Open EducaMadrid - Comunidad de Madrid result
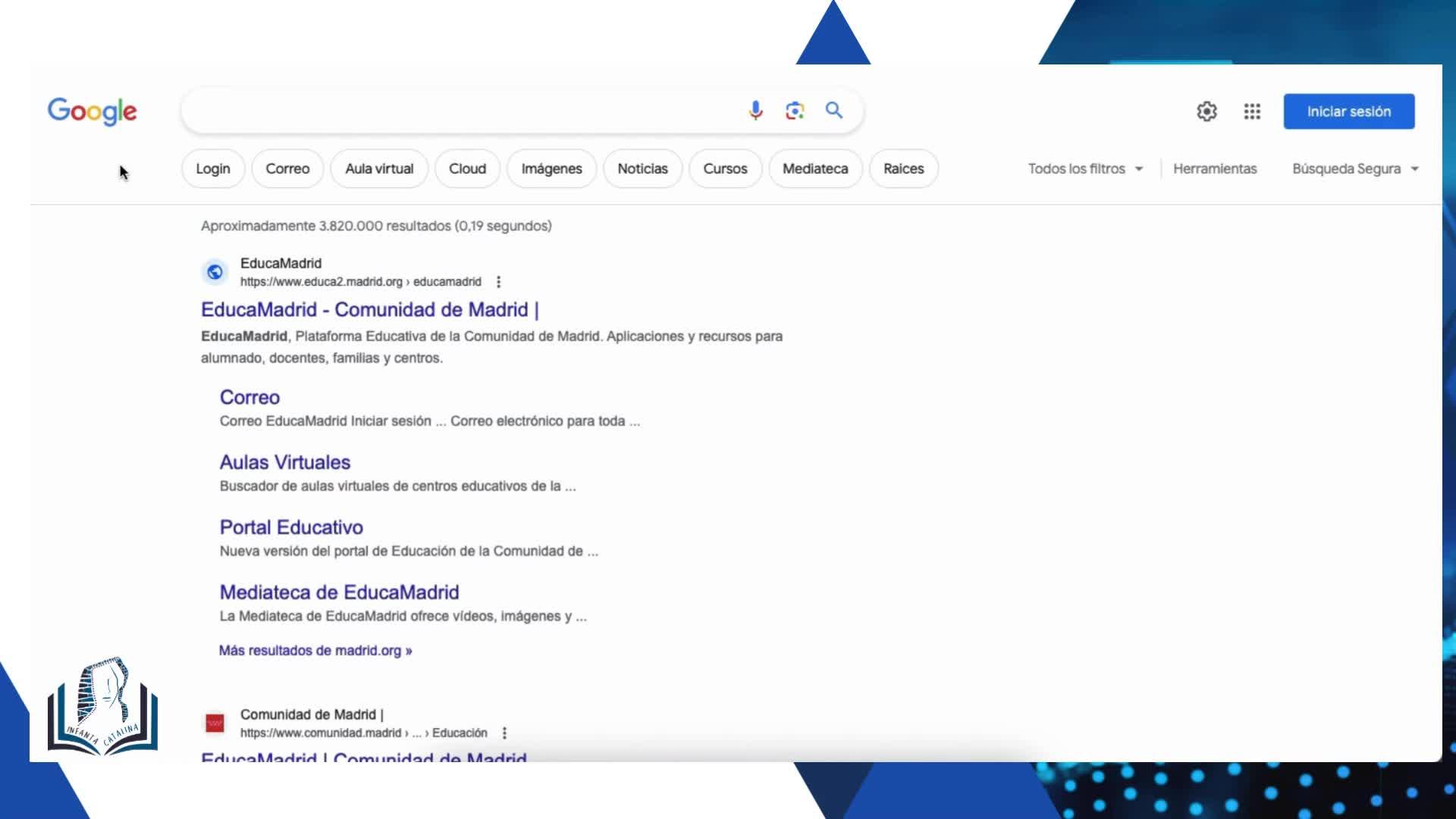 tap(369, 310)
